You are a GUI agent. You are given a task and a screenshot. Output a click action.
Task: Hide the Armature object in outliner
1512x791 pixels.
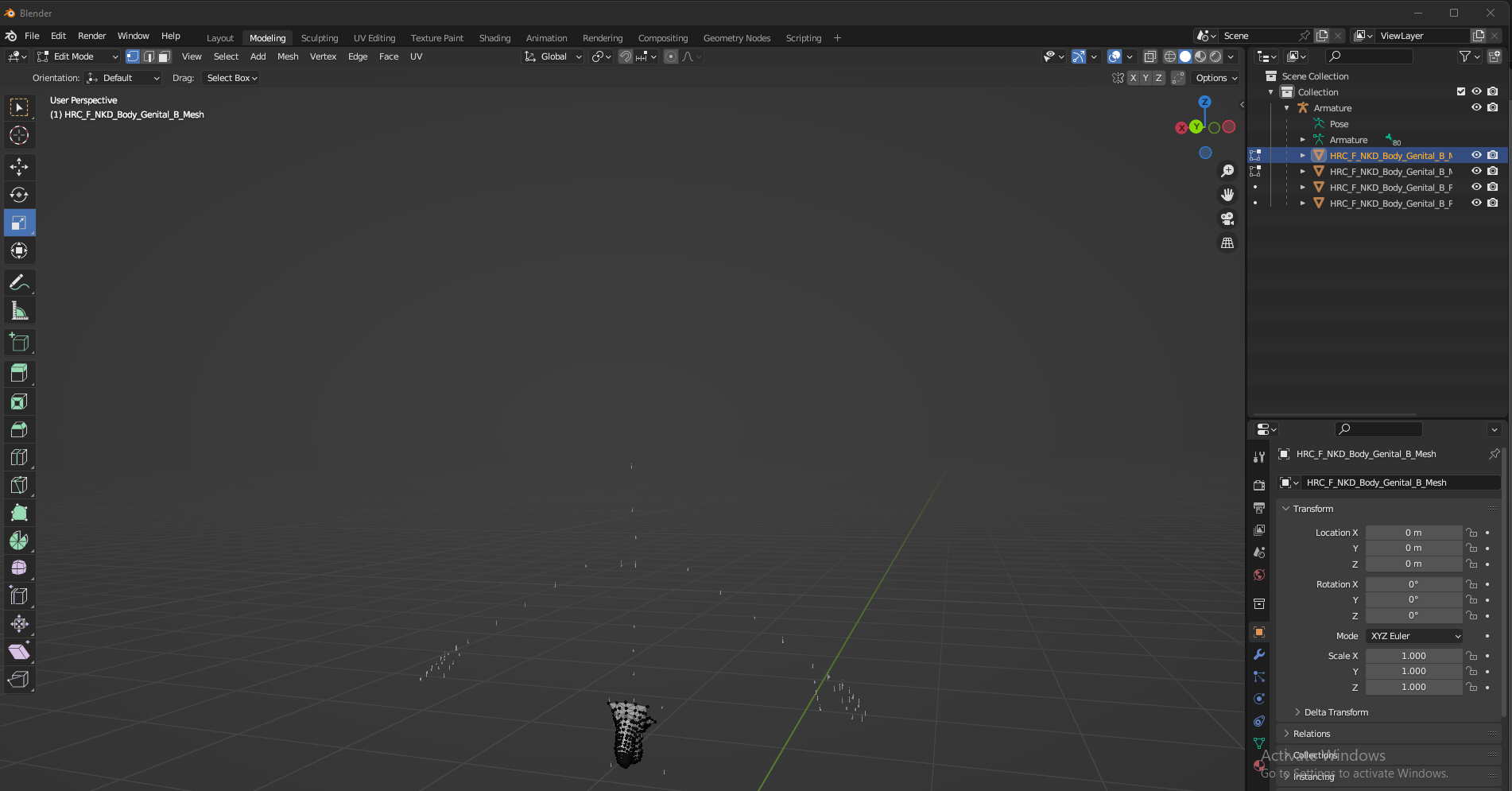pyautogui.click(x=1476, y=108)
